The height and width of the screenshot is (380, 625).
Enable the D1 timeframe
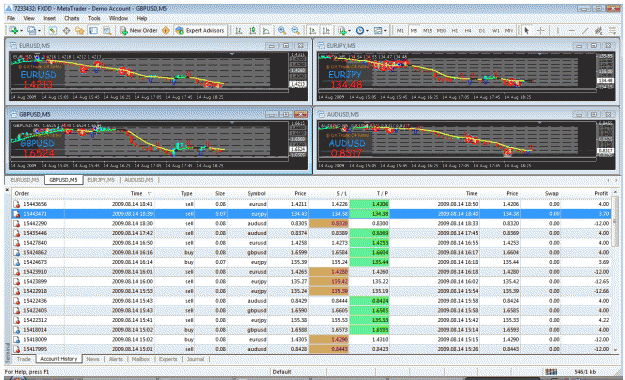point(482,31)
